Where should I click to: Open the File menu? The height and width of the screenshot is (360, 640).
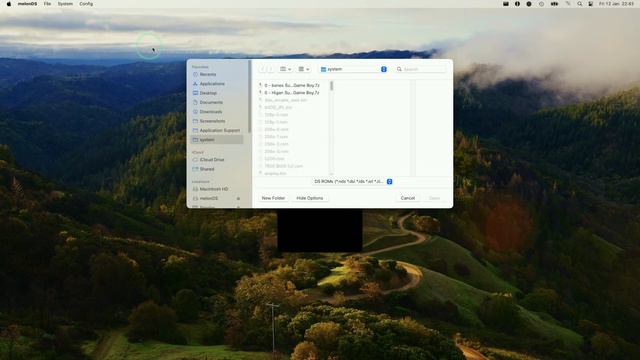47,4
